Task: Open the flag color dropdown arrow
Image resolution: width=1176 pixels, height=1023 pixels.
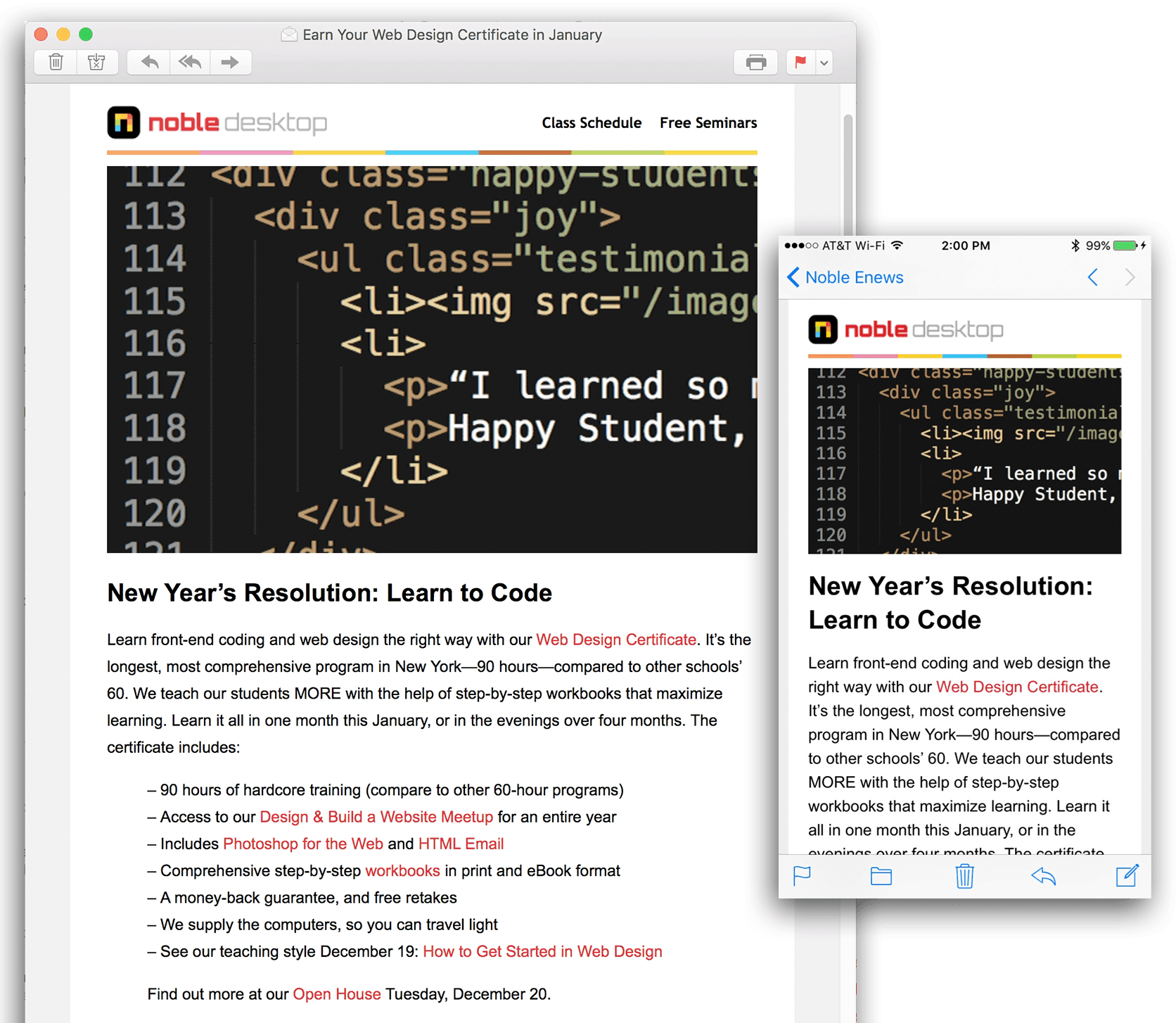Action: point(824,63)
